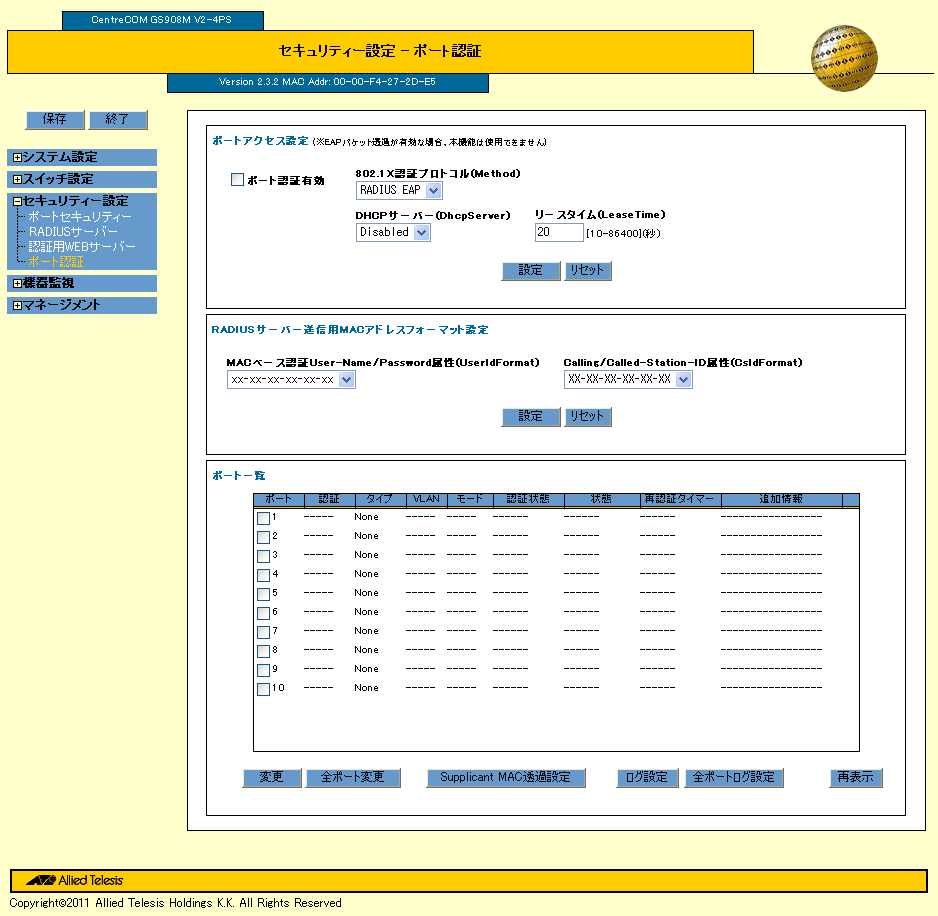Click None type in port 10 row
938x916 pixels.
366,688
